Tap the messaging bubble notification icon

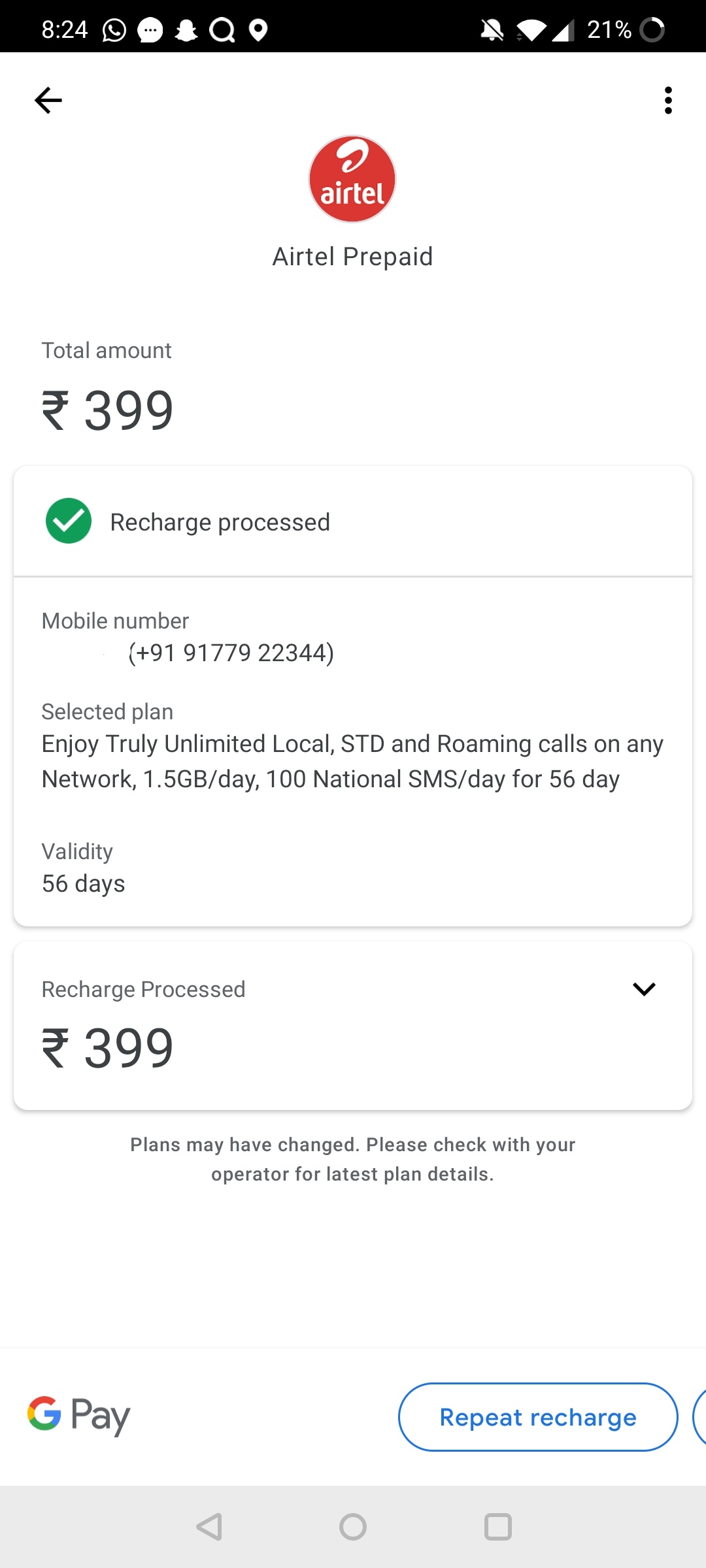coord(150,30)
